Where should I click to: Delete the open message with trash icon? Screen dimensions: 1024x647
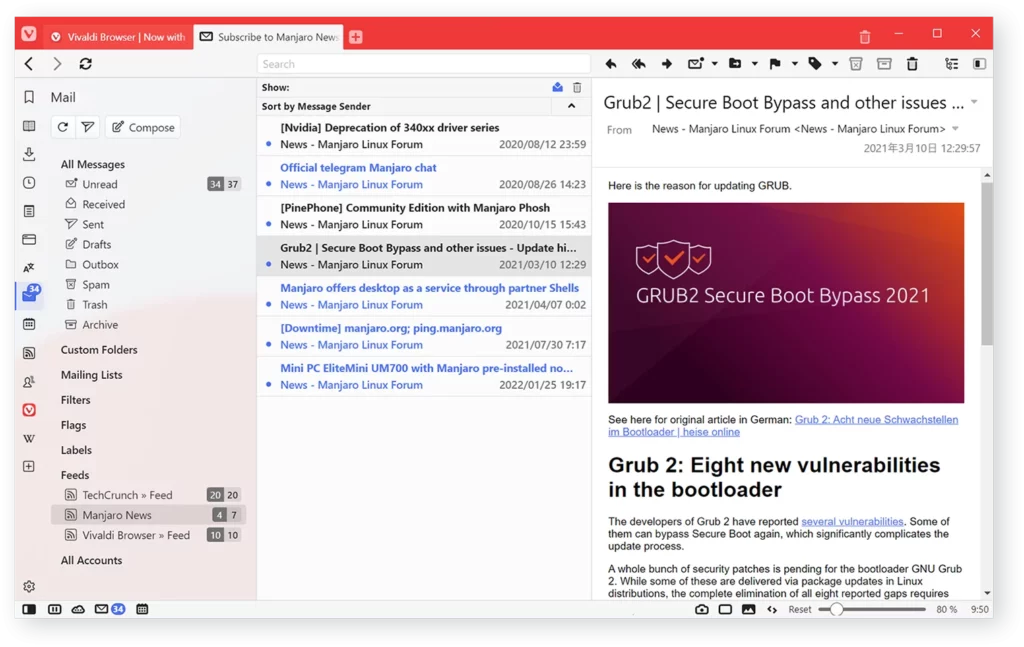(912, 64)
